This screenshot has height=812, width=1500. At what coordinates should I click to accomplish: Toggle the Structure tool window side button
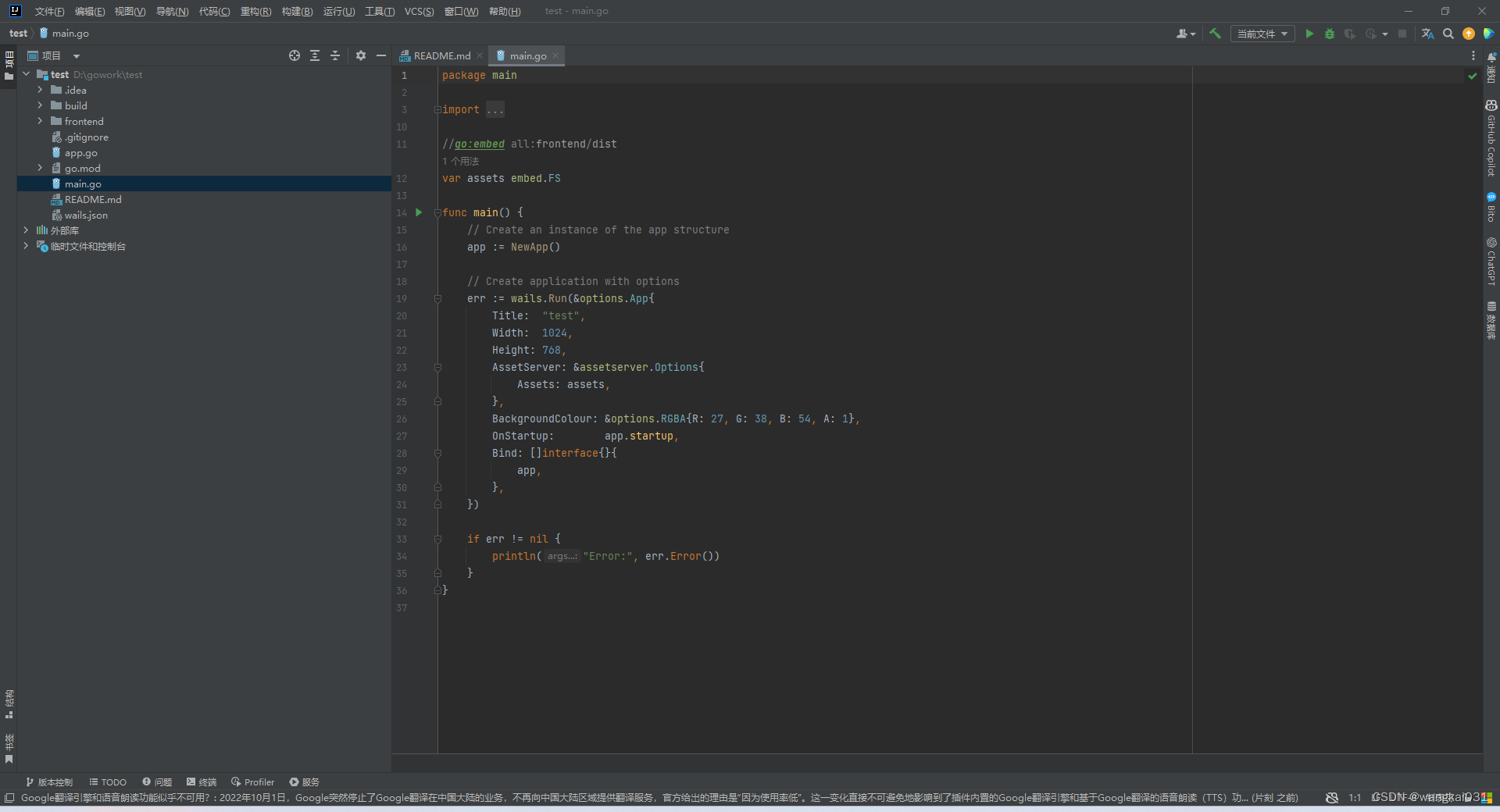9,704
